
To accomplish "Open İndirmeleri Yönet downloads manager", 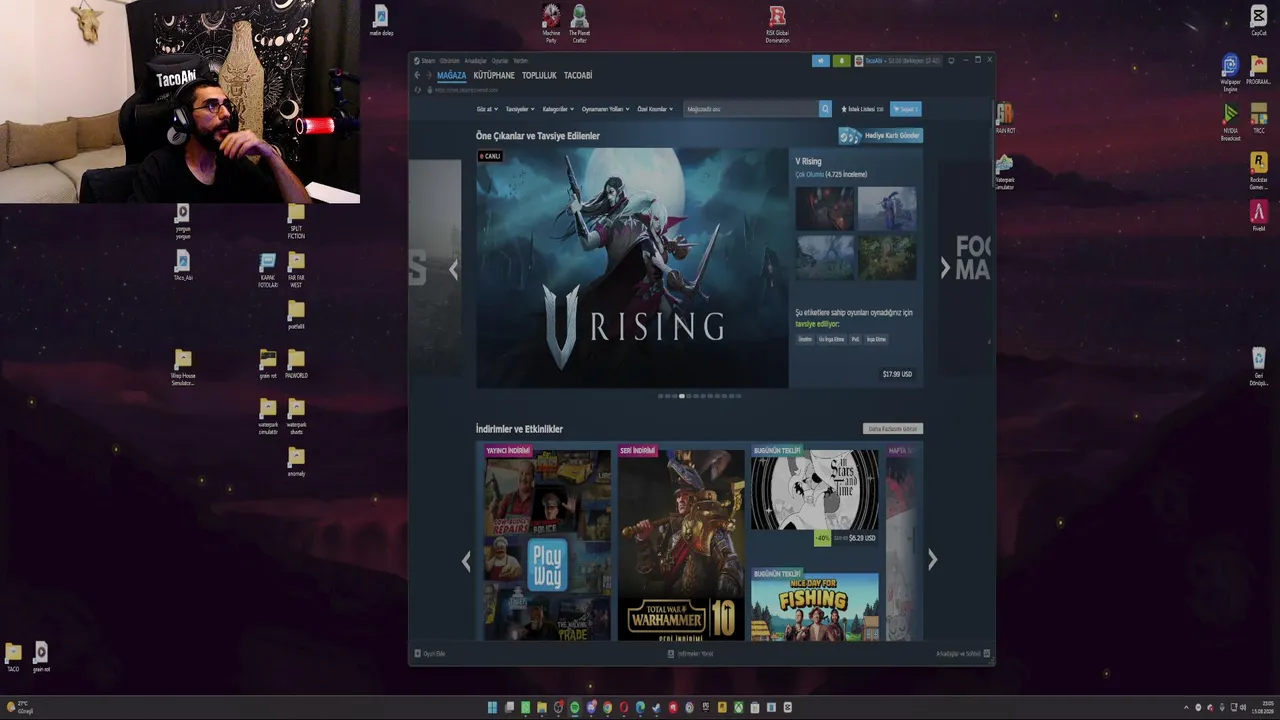I will pos(691,654).
